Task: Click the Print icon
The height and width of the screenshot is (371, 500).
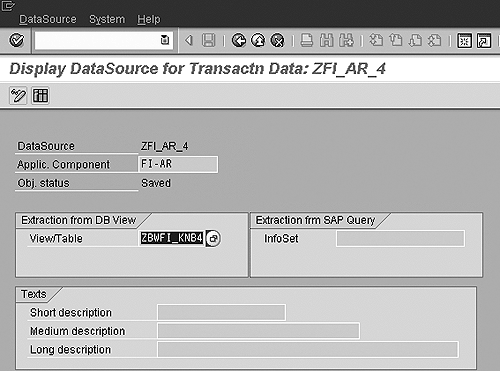Action: tap(307, 40)
